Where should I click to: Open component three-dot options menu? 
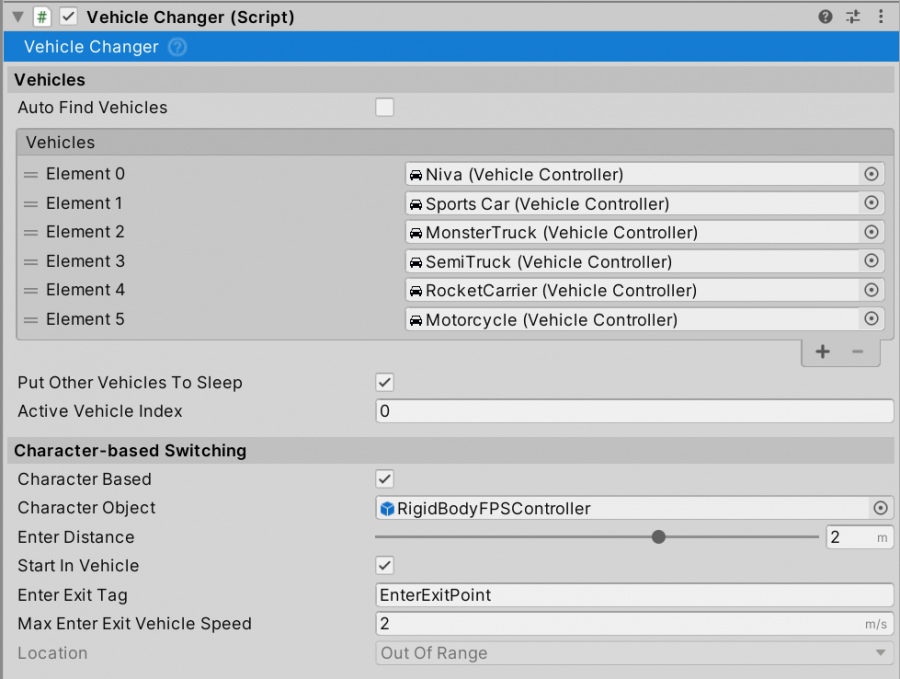click(880, 17)
